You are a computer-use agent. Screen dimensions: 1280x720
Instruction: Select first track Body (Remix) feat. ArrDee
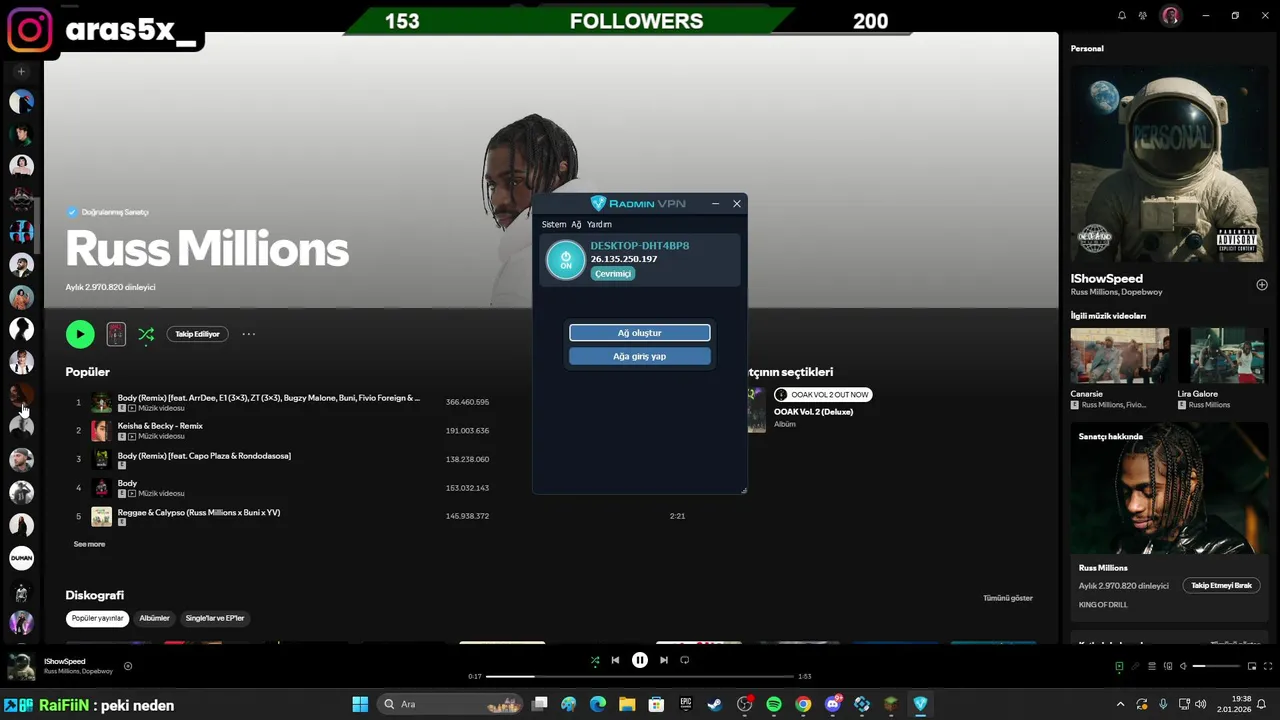pyautogui.click(x=269, y=398)
